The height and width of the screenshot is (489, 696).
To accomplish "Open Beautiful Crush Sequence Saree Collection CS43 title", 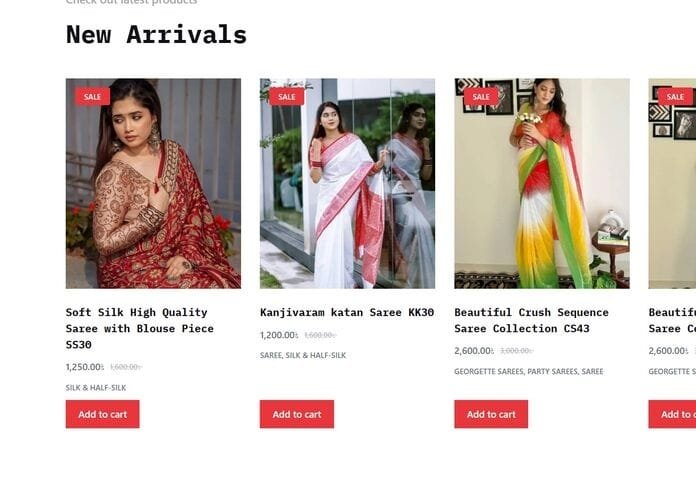I will tap(531, 320).
